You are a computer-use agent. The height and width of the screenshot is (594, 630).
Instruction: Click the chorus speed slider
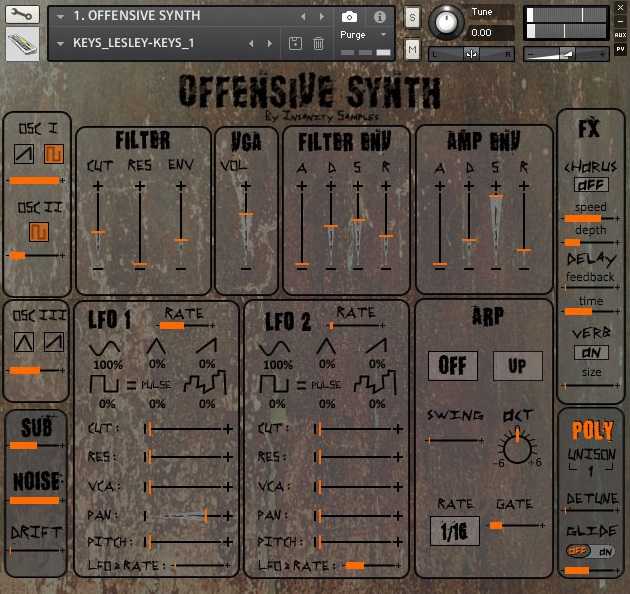point(590,219)
